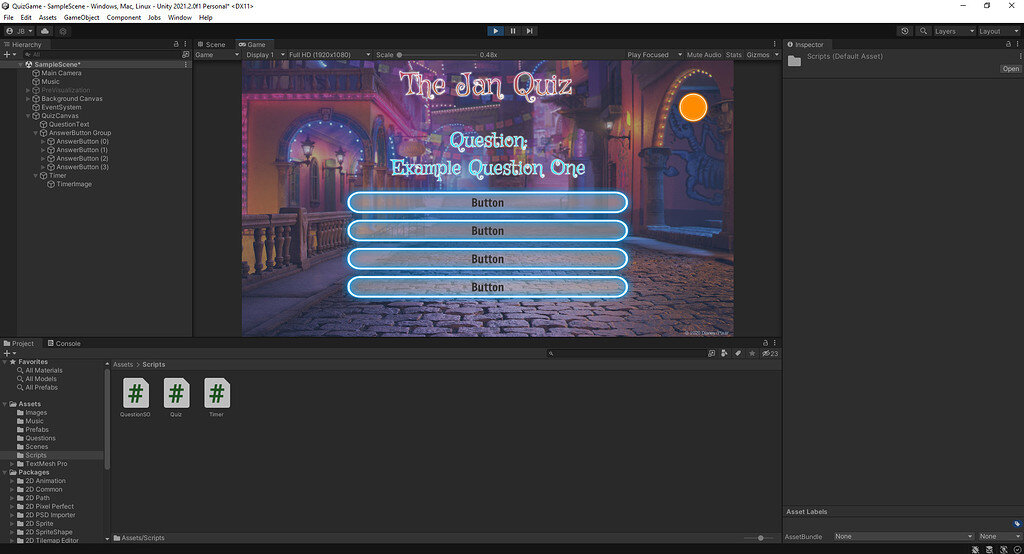This screenshot has width=1024, height=554.
Task: Toggle the Stats overlay
Action: pos(733,55)
